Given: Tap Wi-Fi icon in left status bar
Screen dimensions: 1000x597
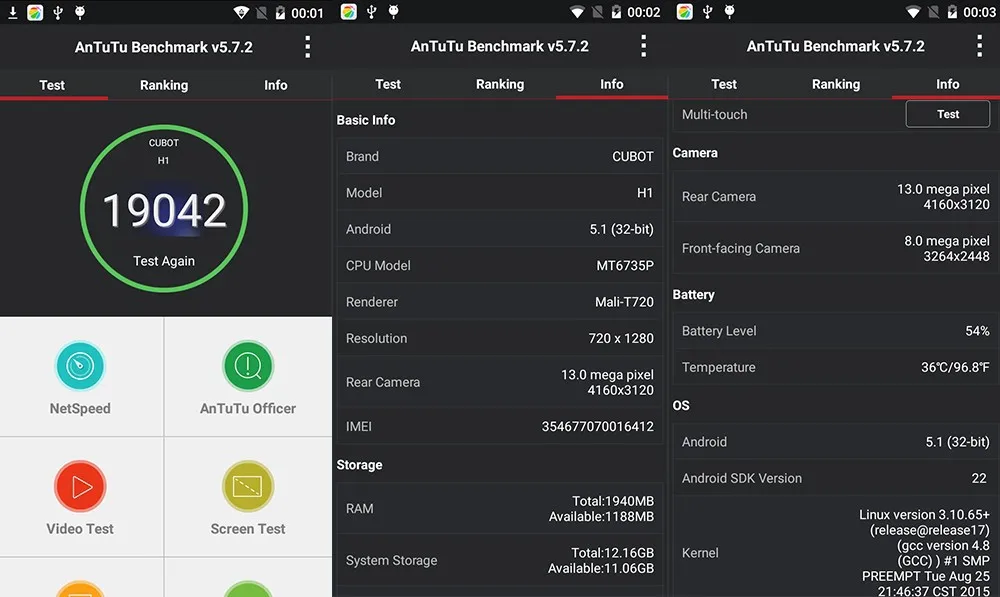Looking at the screenshot, I should click(x=241, y=13).
